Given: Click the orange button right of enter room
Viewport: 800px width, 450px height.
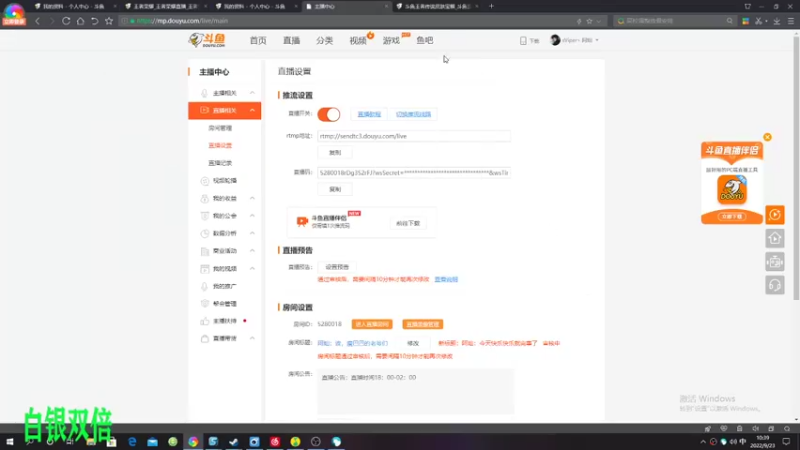Looking at the screenshot, I should pos(422,324).
